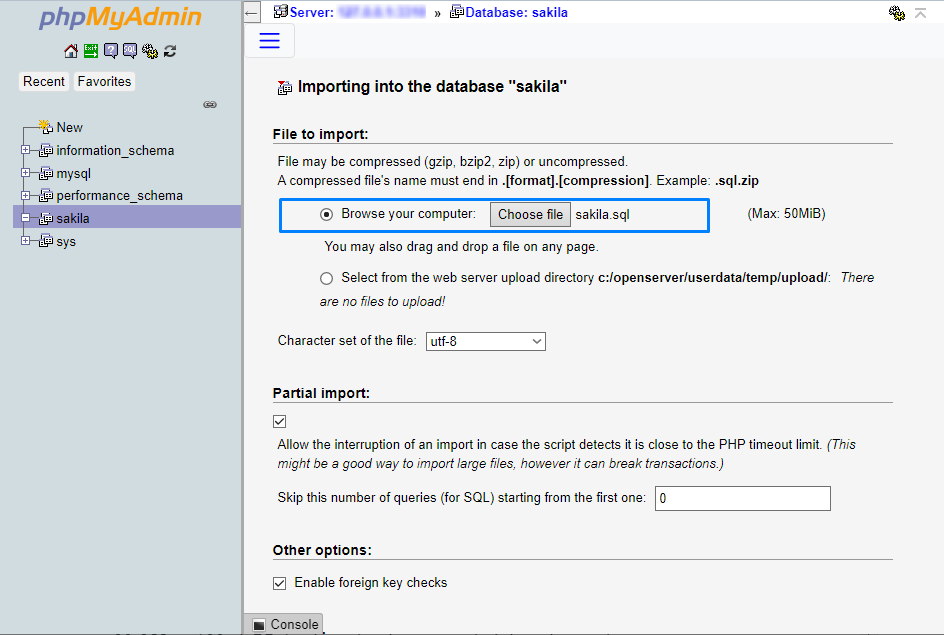Open the hamburger menu above the import page
The image size is (944, 635).
point(269,41)
